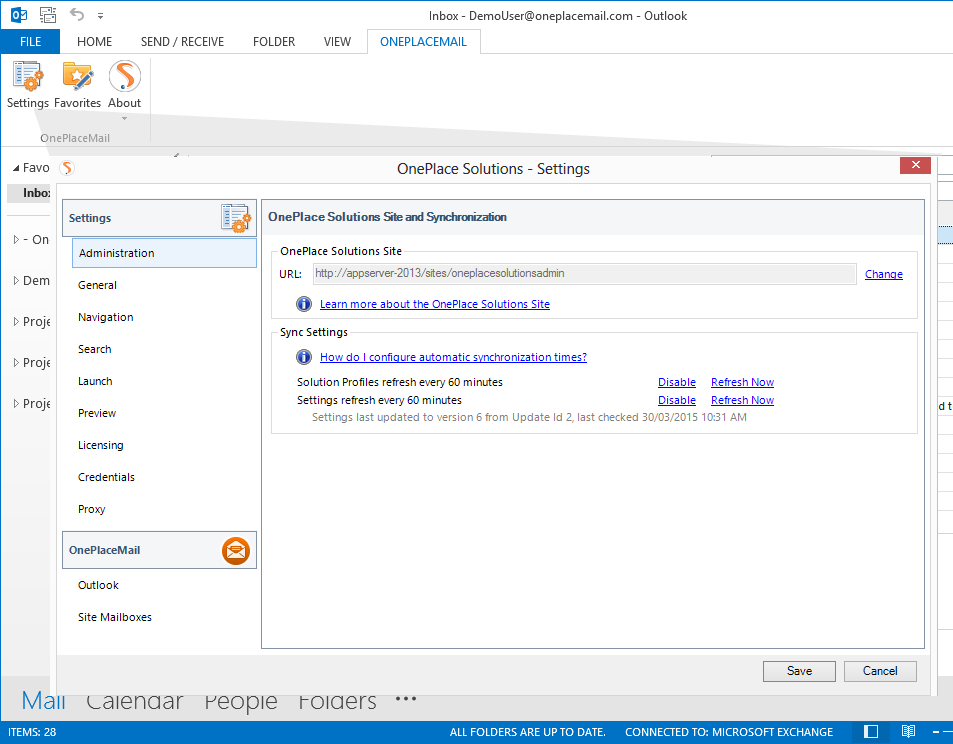This screenshot has height=744, width=953.
Task: Select Normal view icon in status bar
Action: click(x=871, y=732)
